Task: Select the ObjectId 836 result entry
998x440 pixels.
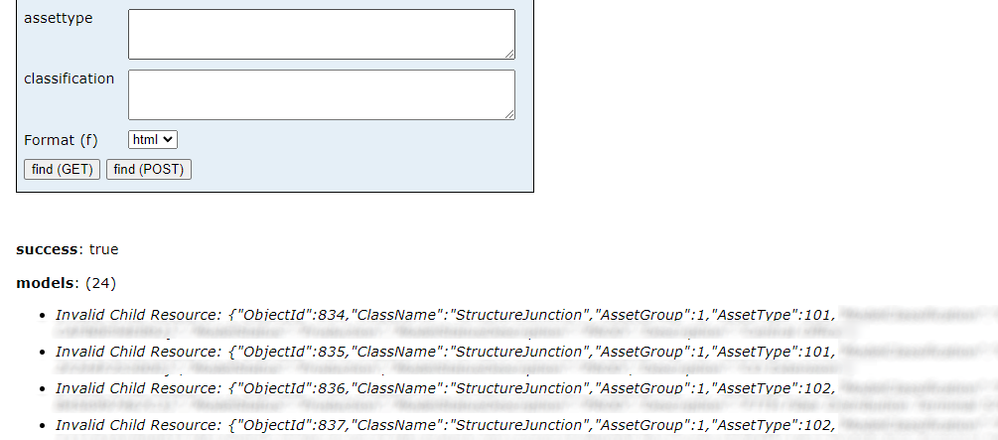Action: click(444, 389)
